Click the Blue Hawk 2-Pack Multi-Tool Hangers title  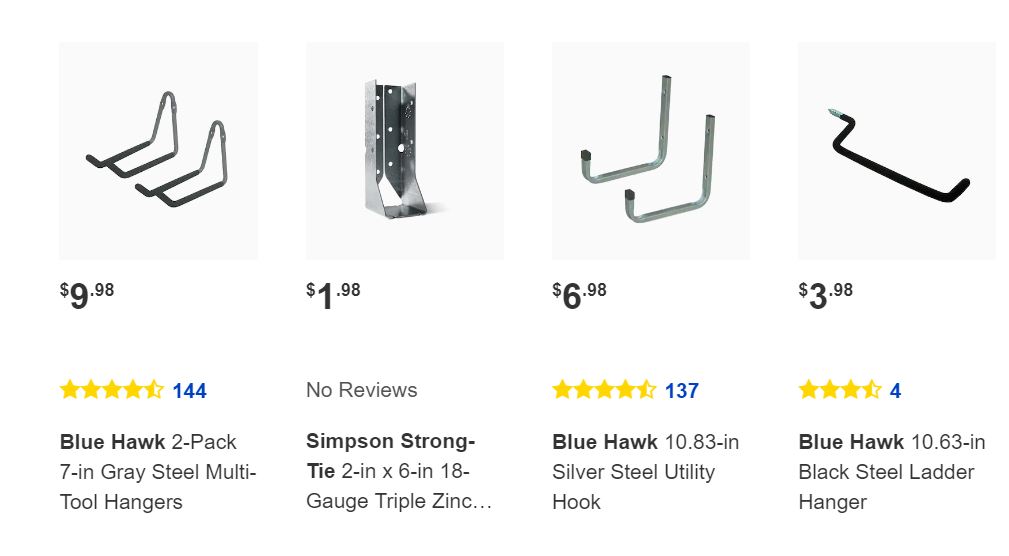[x=158, y=472]
